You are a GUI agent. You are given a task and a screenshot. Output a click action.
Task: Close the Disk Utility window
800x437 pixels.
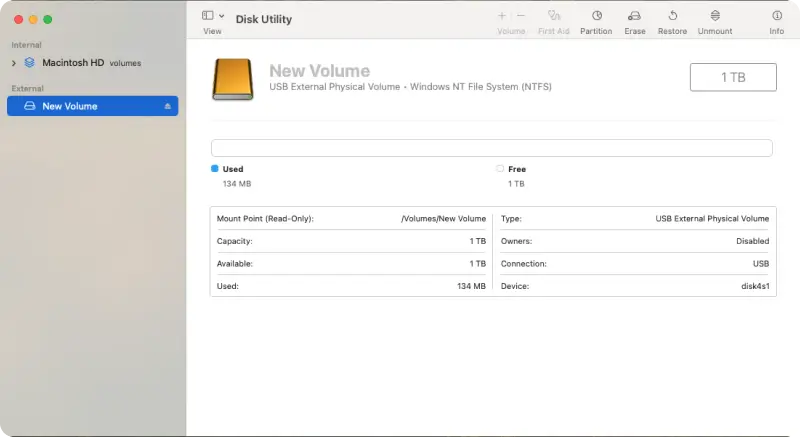[x=18, y=19]
